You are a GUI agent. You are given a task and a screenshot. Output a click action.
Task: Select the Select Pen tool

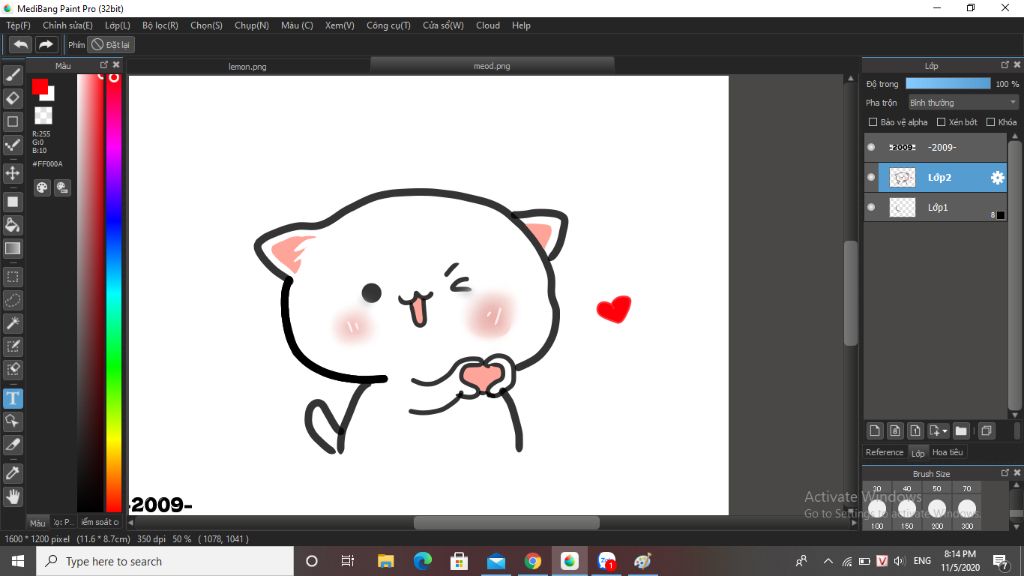pos(12,346)
